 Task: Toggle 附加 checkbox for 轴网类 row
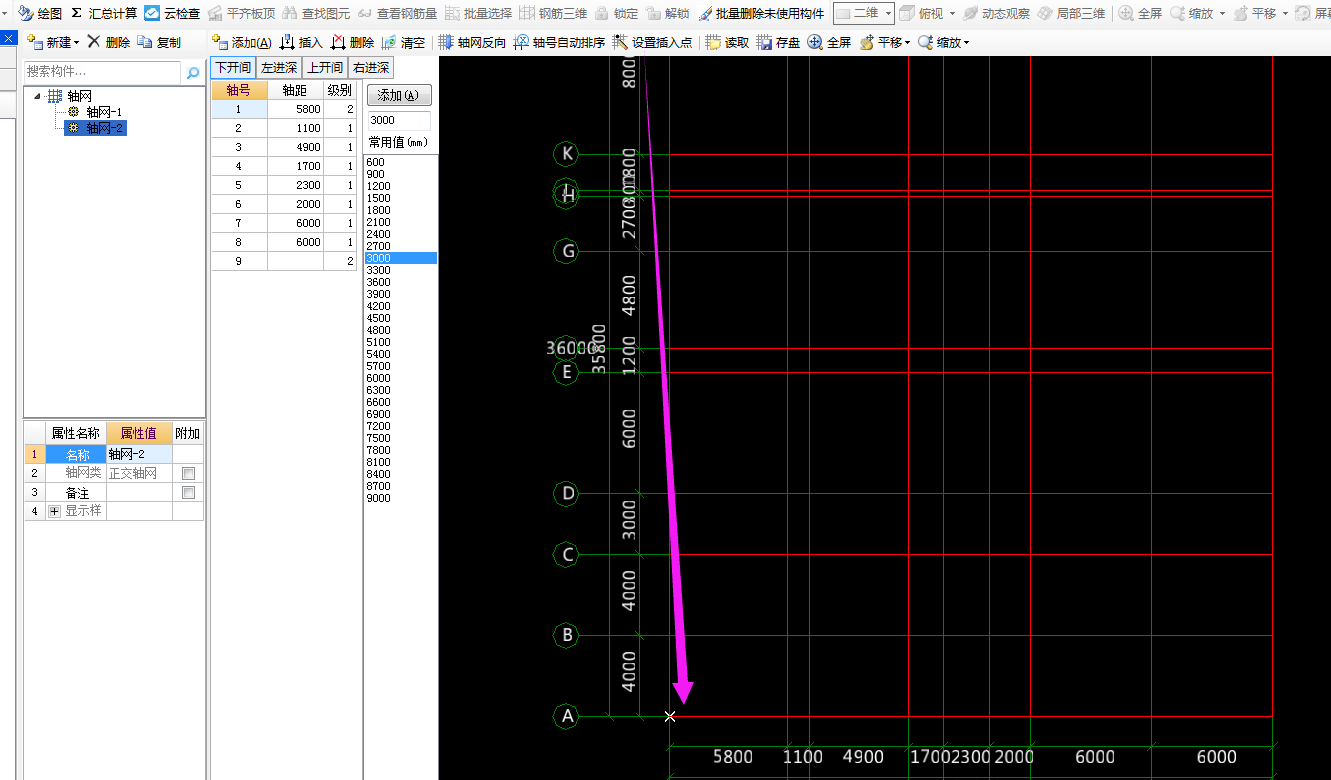(x=188, y=473)
